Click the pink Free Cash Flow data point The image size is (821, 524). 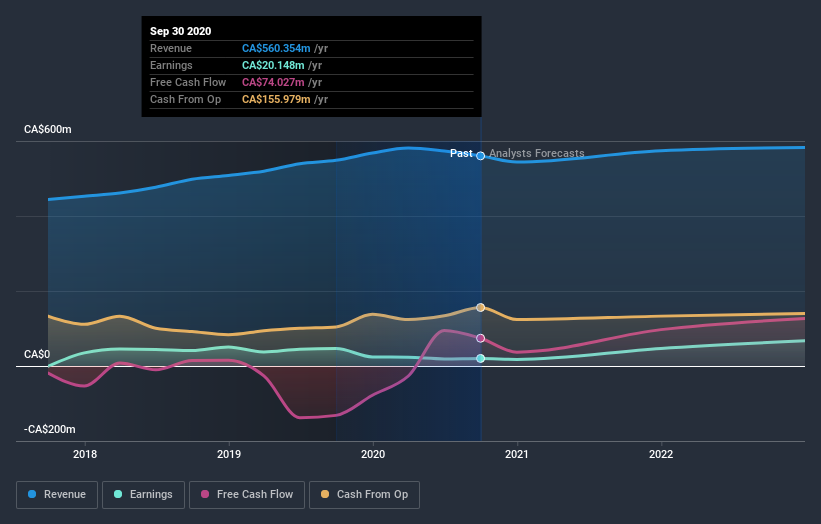(x=480, y=338)
